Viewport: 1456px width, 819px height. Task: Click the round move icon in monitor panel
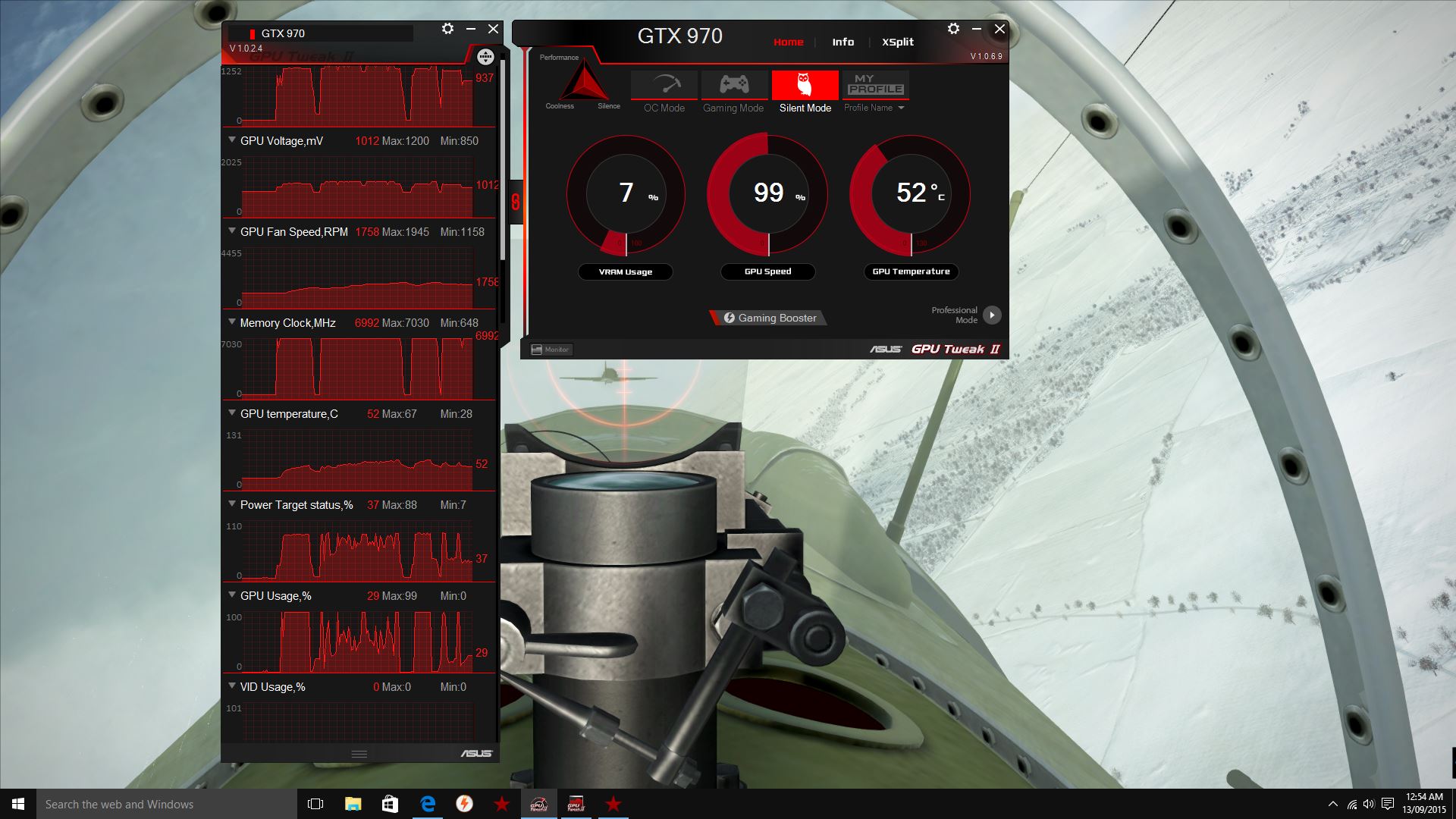point(485,57)
